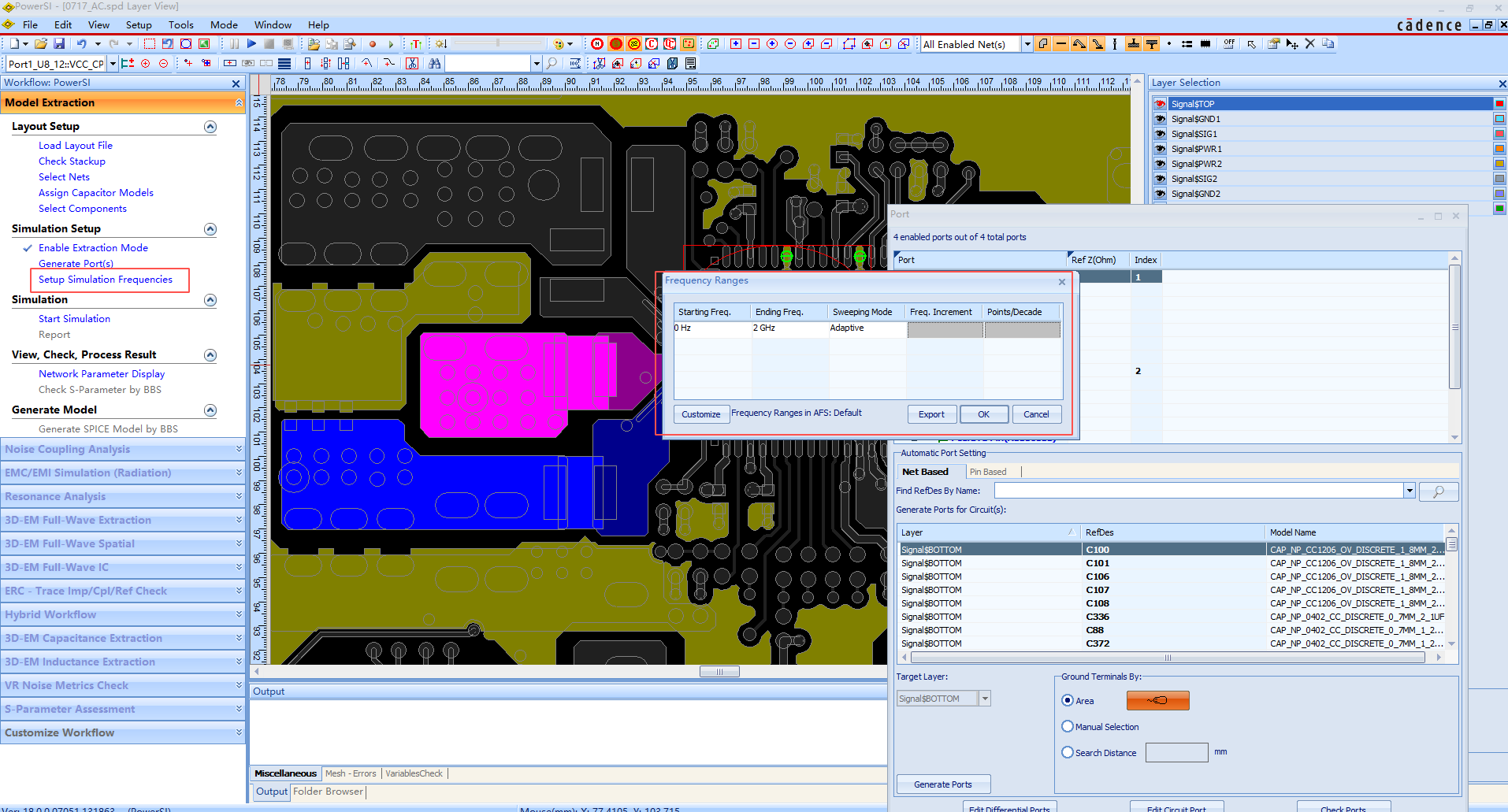Toggle visibility eye for Signal$SIG1 layer
Image resolution: width=1508 pixels, height=812 pixels.
1160,134
